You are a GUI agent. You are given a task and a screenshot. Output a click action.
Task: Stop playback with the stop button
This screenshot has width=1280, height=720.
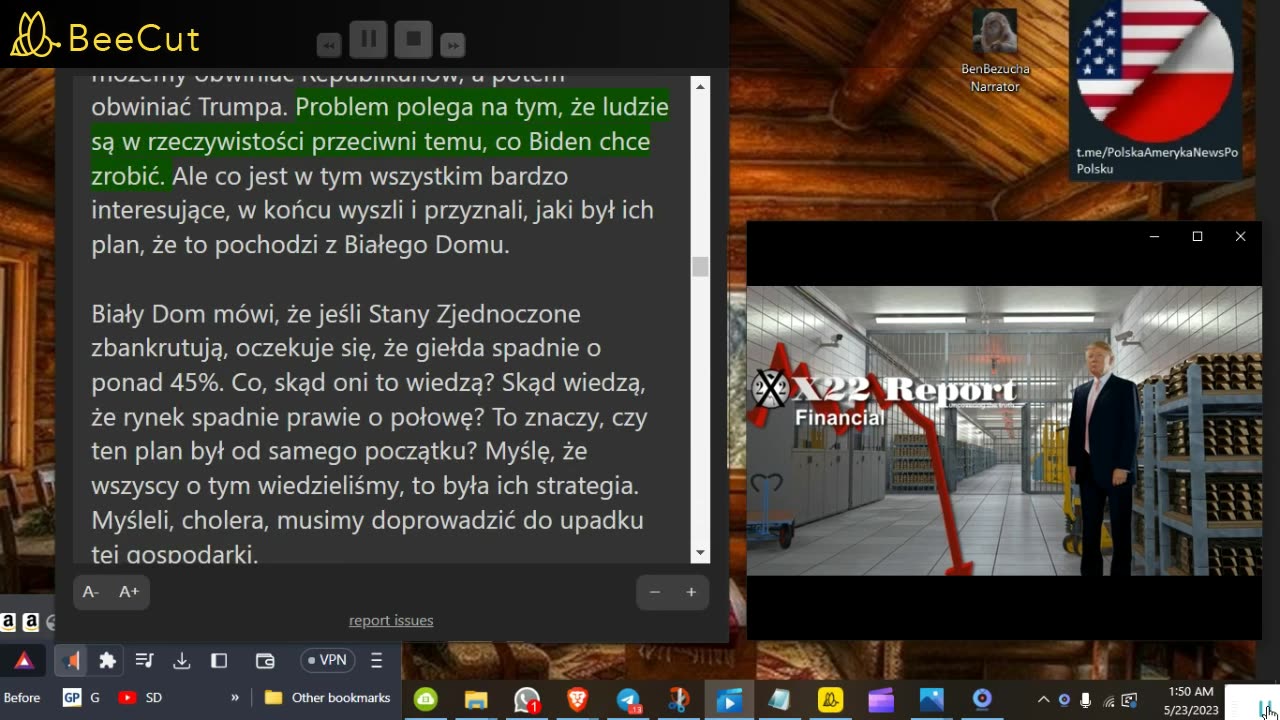[x=413, y=40]
